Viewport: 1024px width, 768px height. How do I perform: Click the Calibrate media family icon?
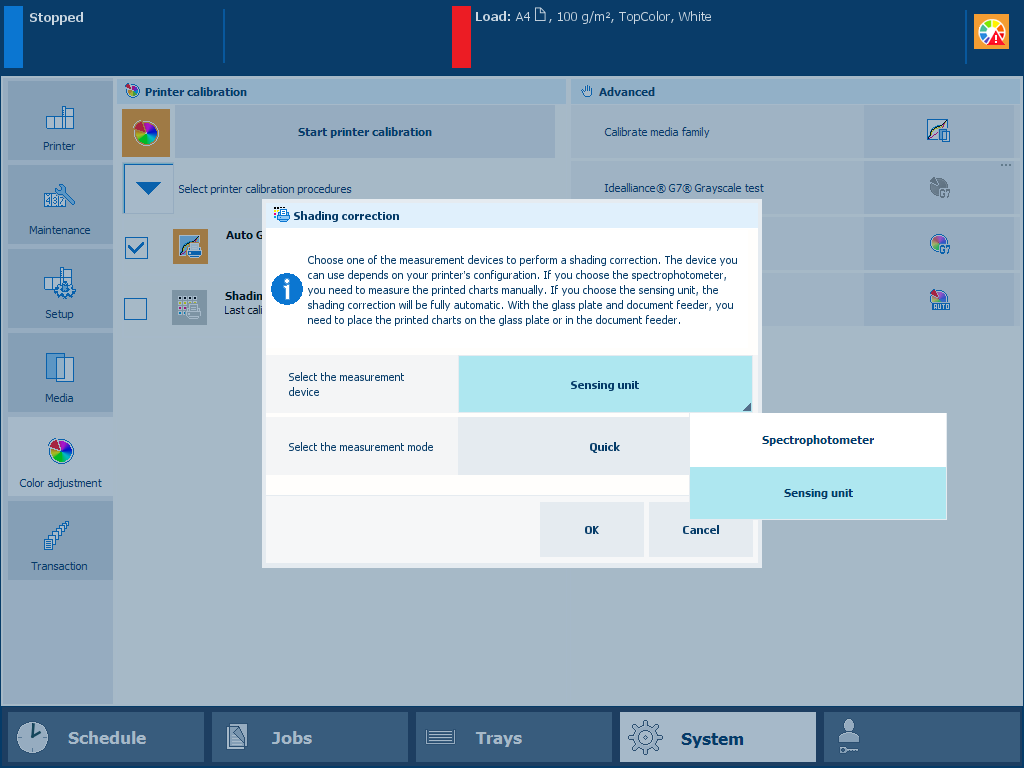[x=938, y=132]
